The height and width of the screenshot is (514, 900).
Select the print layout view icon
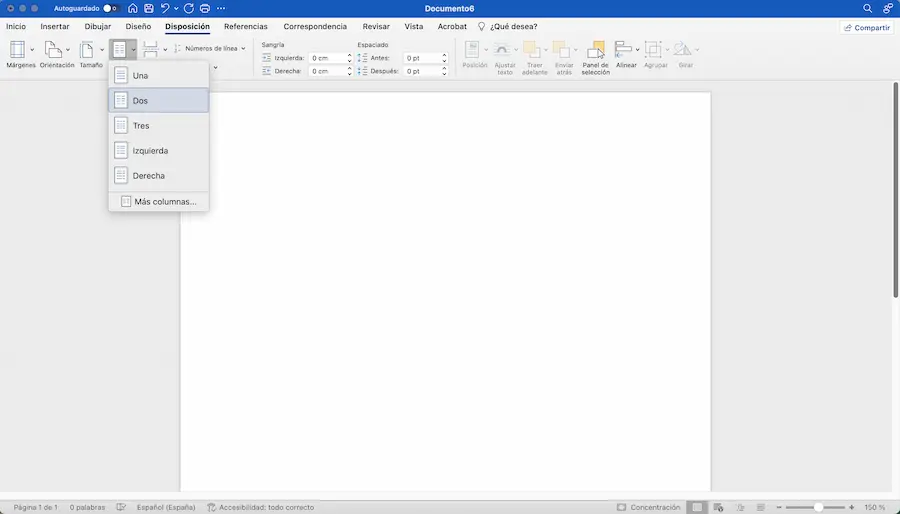tap(697, 507)
